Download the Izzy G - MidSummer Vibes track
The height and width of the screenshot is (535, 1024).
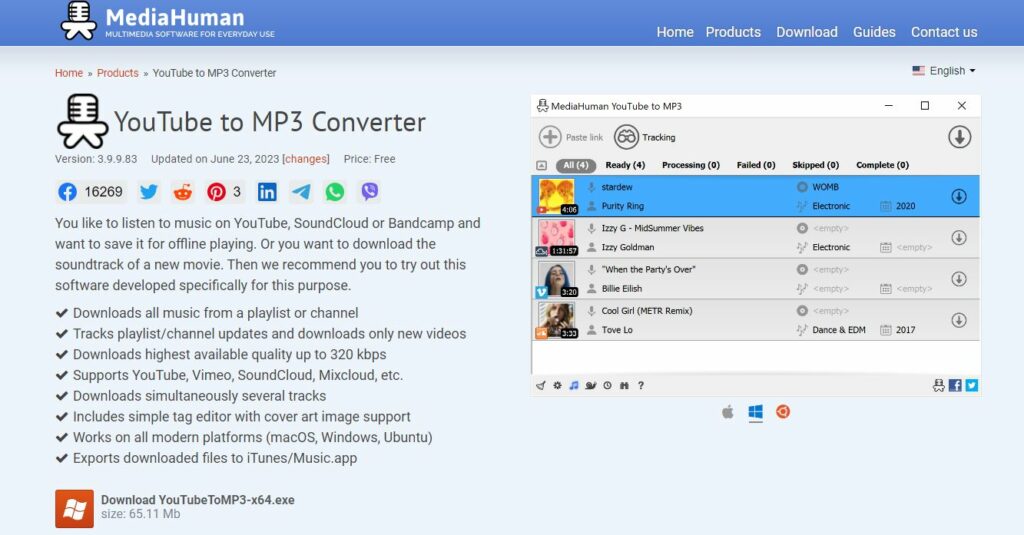pos(959,238)
